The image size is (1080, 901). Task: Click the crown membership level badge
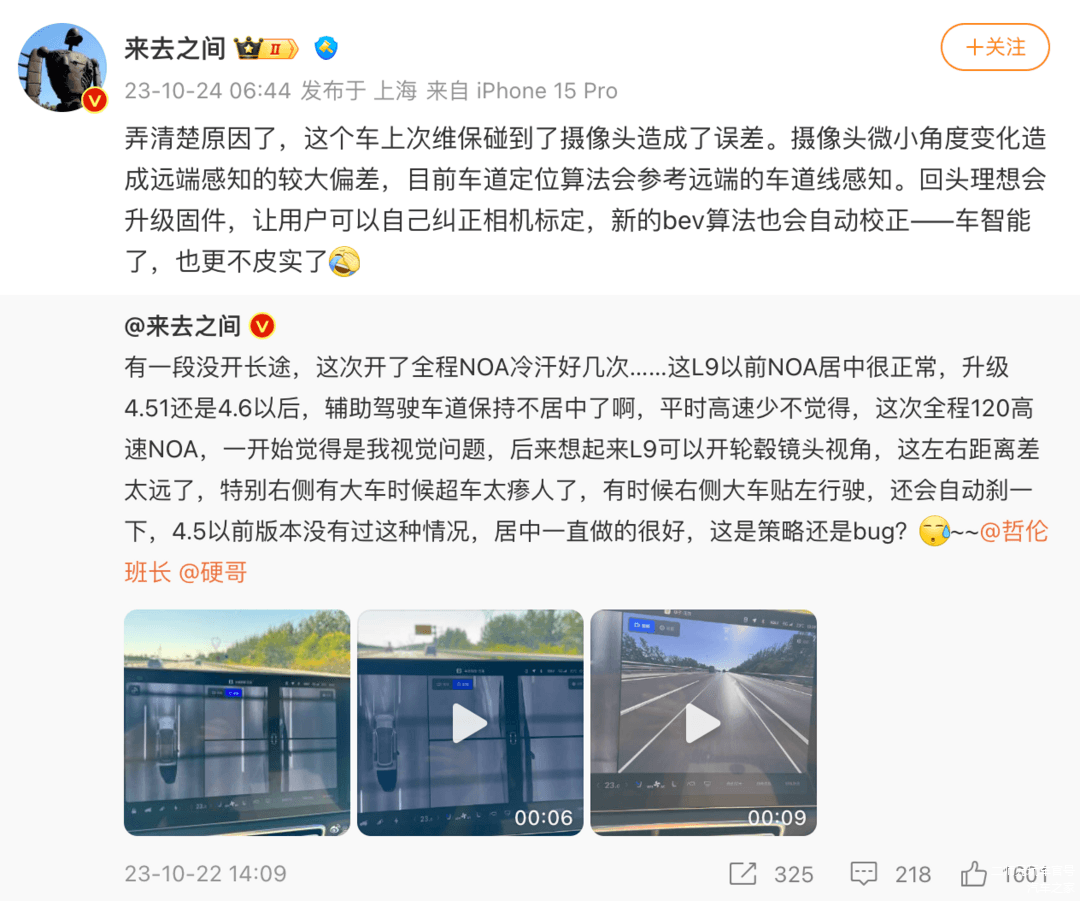tap(267, 48)
